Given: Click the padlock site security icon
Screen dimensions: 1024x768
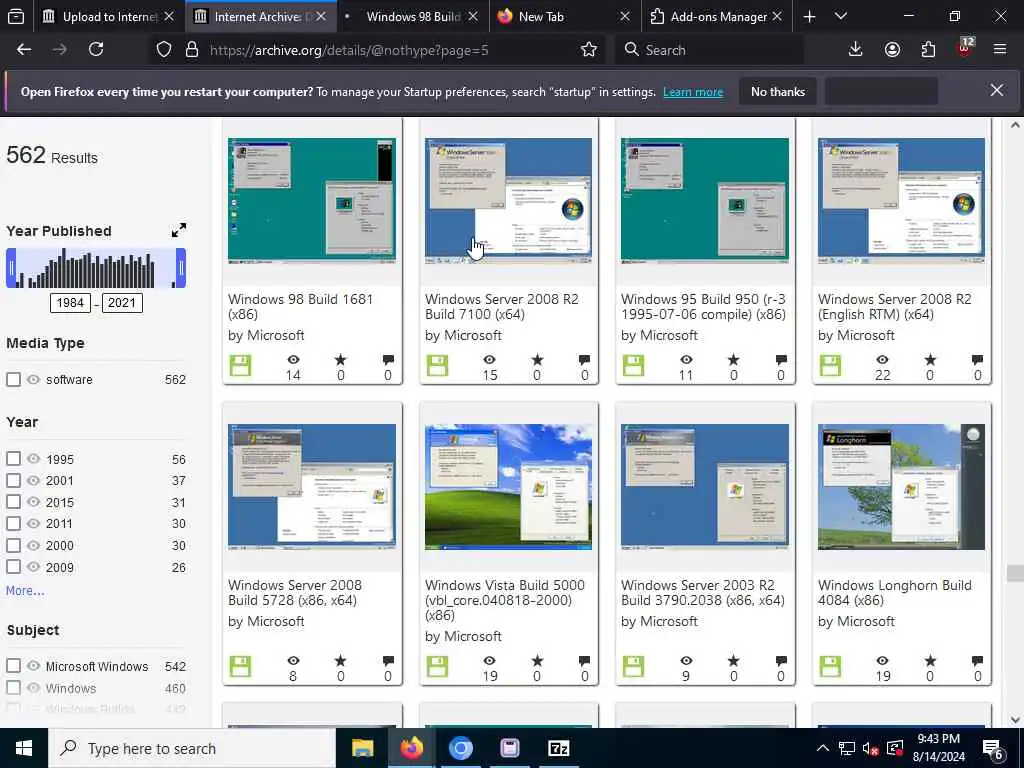Looking at the screenshot, I should click(191, 50).
